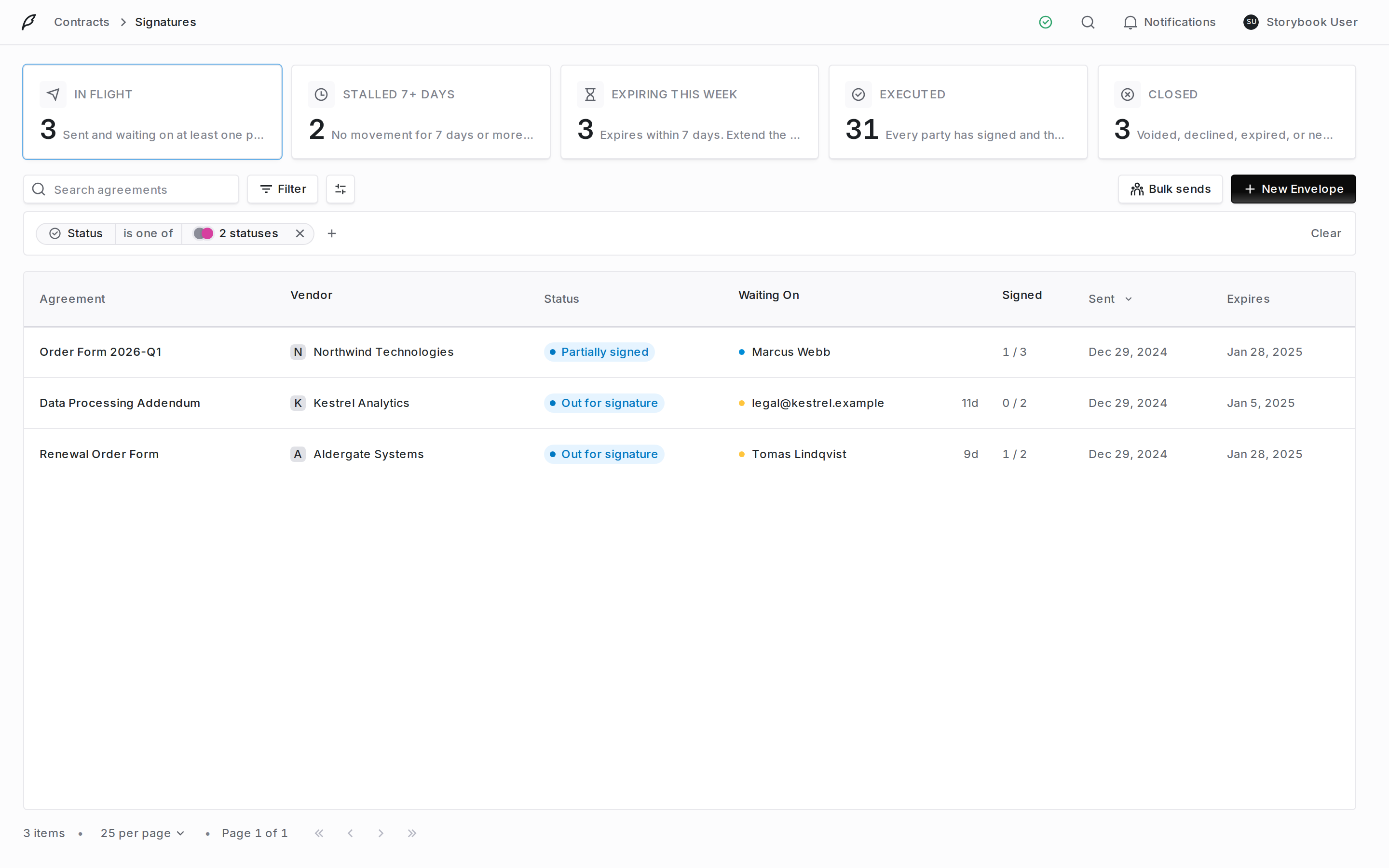Go to previous page
Screen dimensions: 1389x868
tap(350, 833)
